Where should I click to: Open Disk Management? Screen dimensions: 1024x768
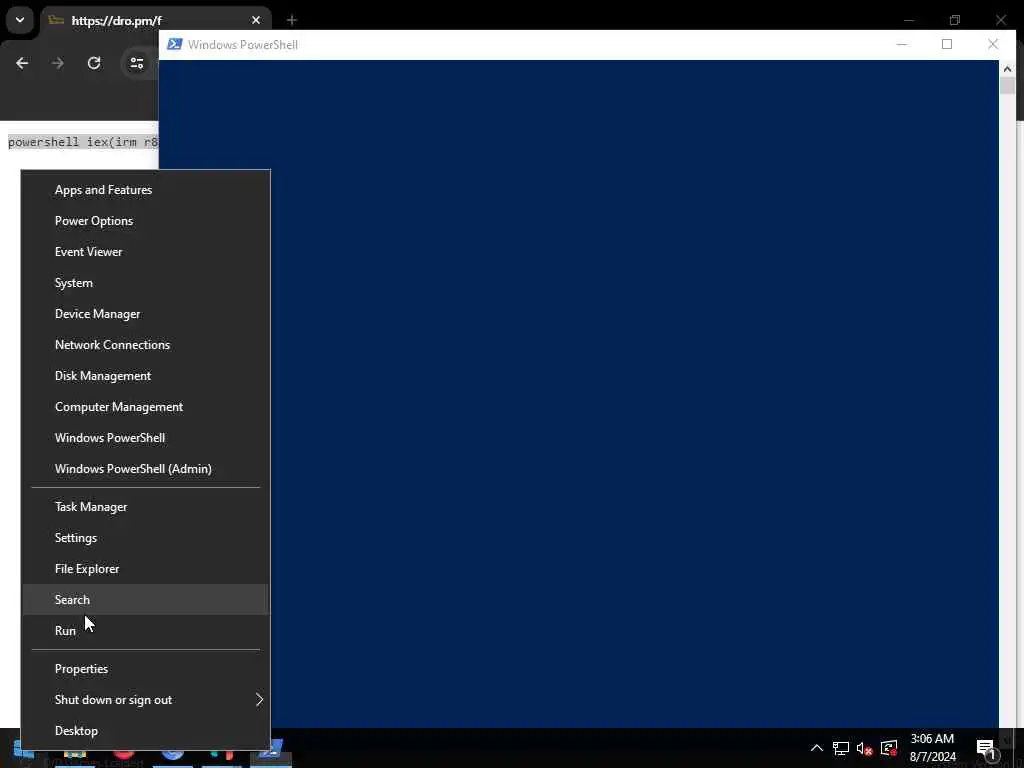146,376
